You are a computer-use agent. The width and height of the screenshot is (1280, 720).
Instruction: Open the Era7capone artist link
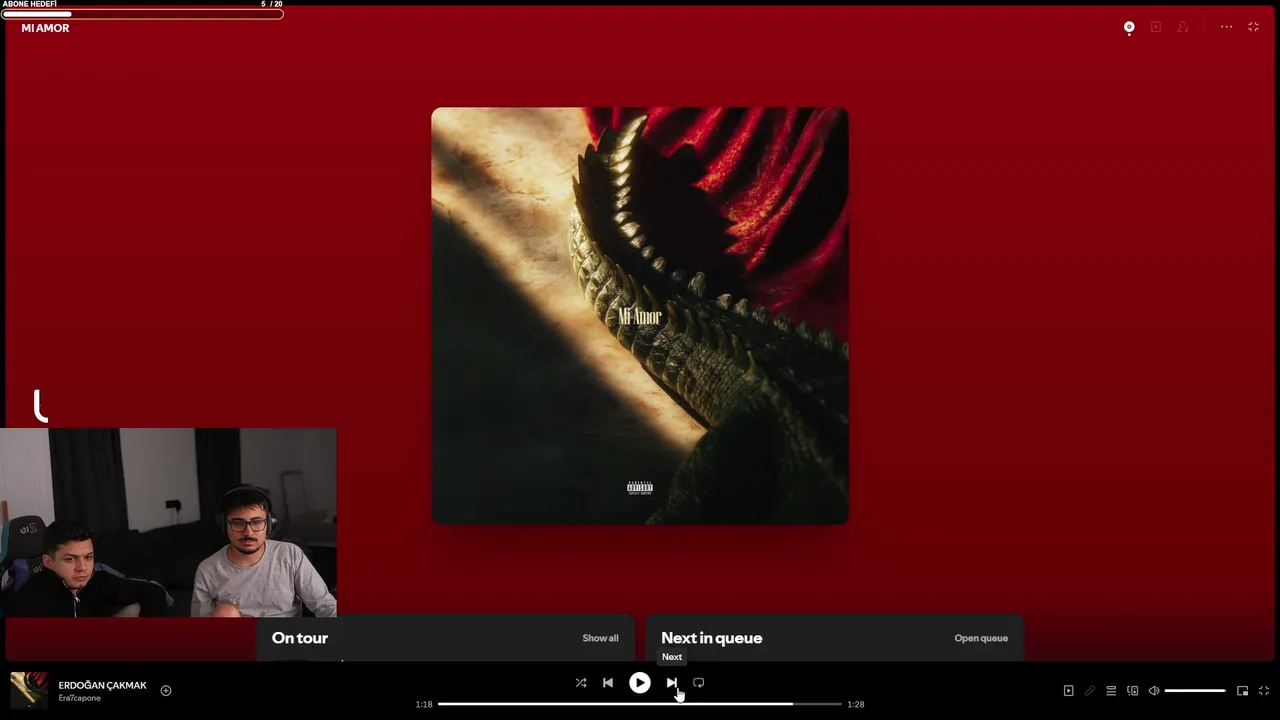pyautogui.click(x=79, y=698)
